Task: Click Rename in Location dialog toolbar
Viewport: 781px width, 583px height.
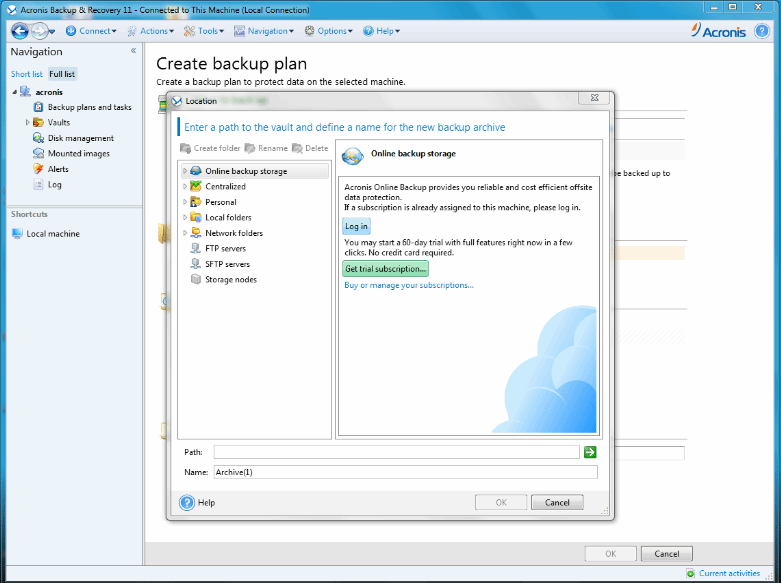Action: (x=266, y=148)
